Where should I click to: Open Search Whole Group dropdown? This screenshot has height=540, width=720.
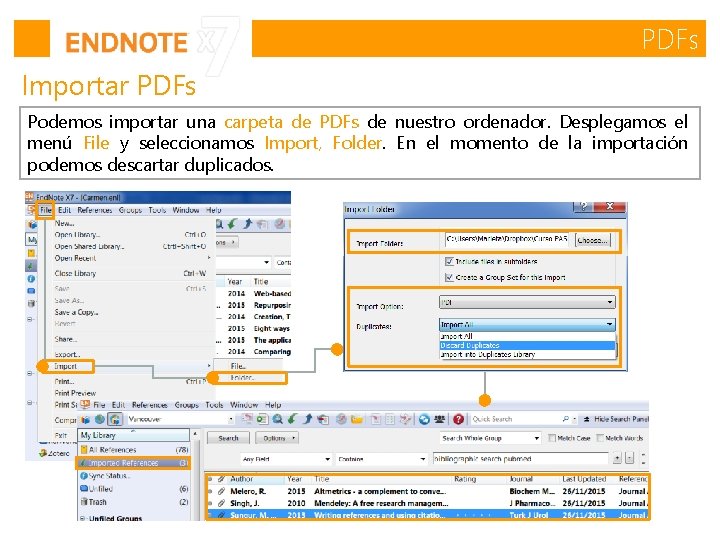(490, 438)
